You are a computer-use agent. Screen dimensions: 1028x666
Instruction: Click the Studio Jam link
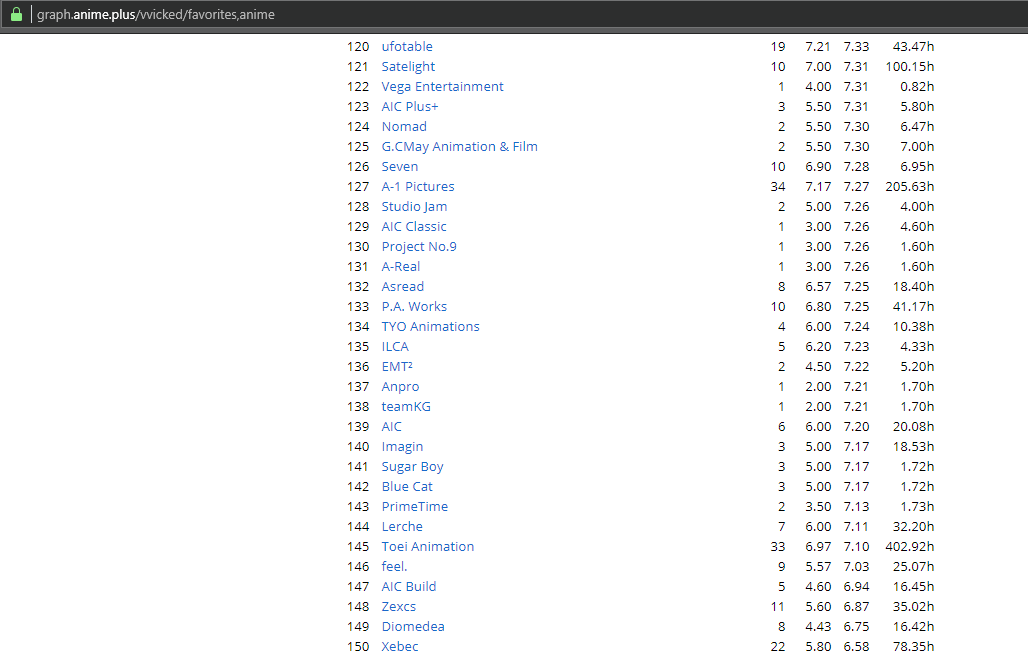[x=414, y=207]
